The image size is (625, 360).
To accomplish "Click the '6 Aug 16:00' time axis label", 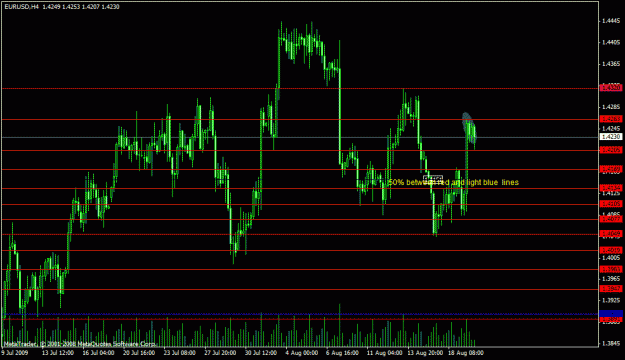I will (x=342, y=353).
